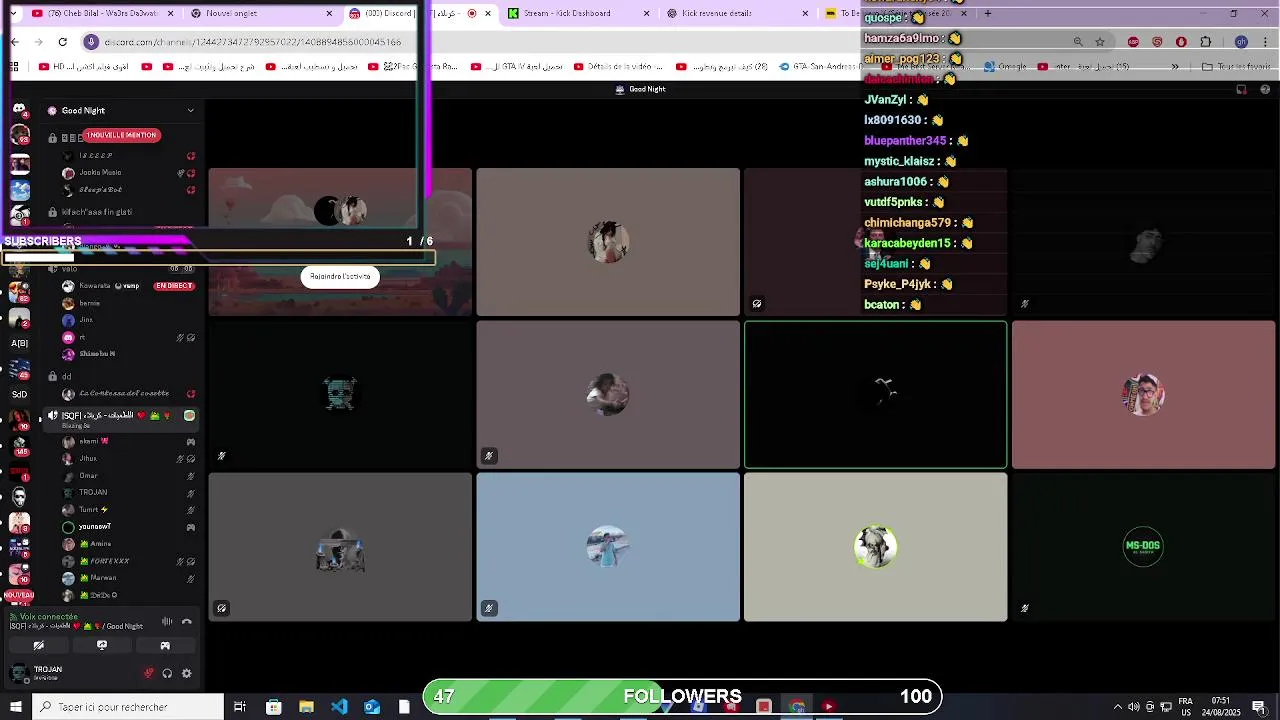Switch to Cheb Bilal YouTube tab
Viewport: 1280px width, 720px height.
100,13
